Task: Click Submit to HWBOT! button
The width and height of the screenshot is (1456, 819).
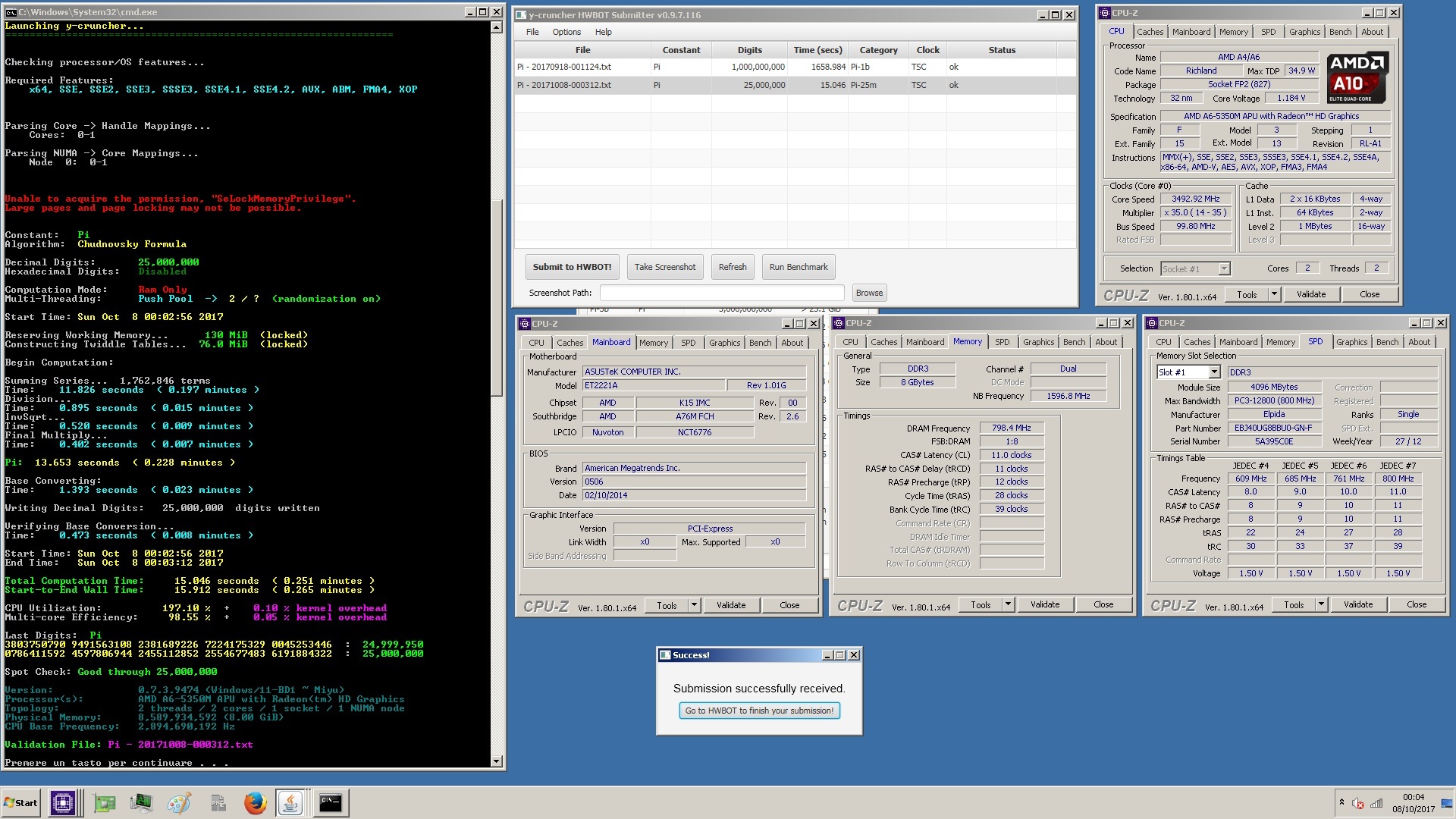Action: [x=572, y=267]
